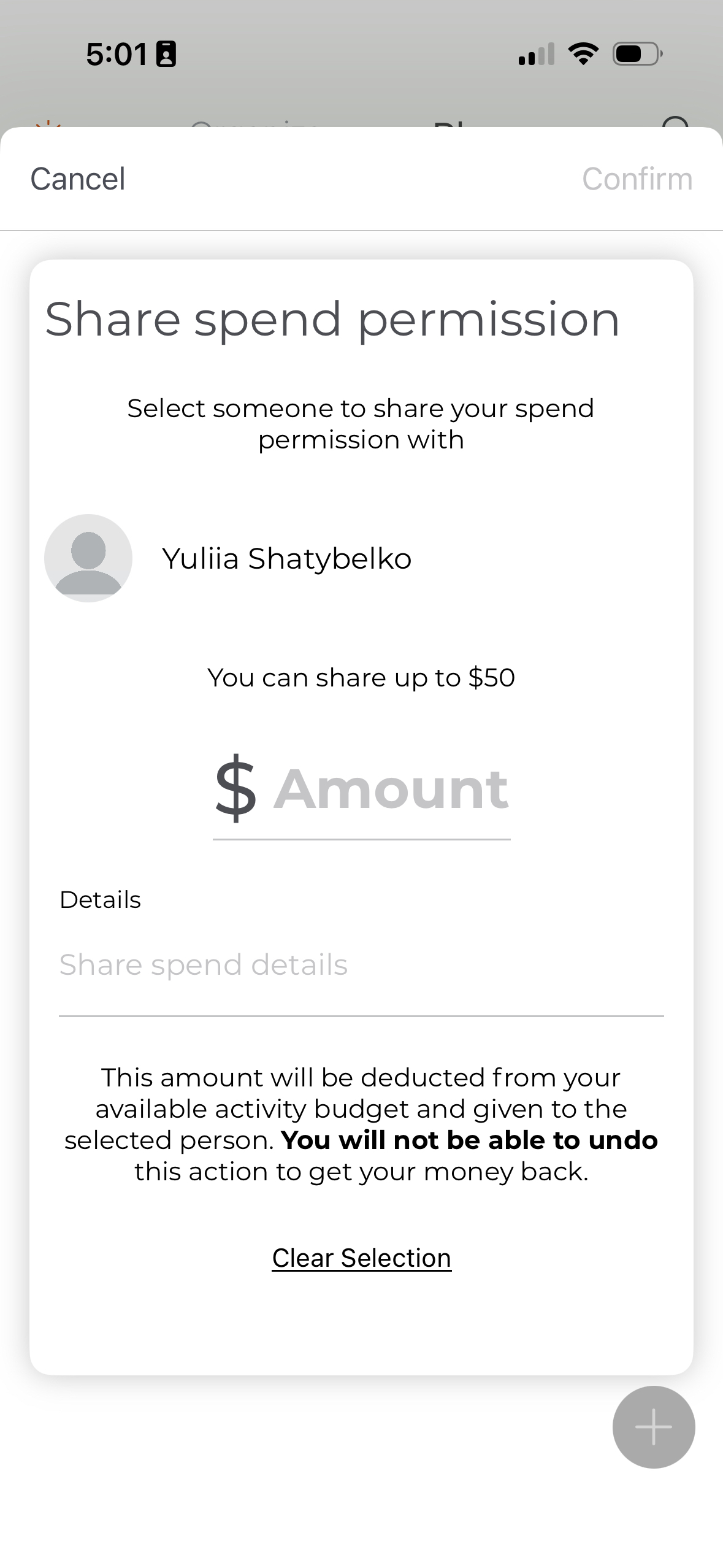Tap the search magnifier icon behind sheet
This screenshot has width=723, height=1568.
676,123
